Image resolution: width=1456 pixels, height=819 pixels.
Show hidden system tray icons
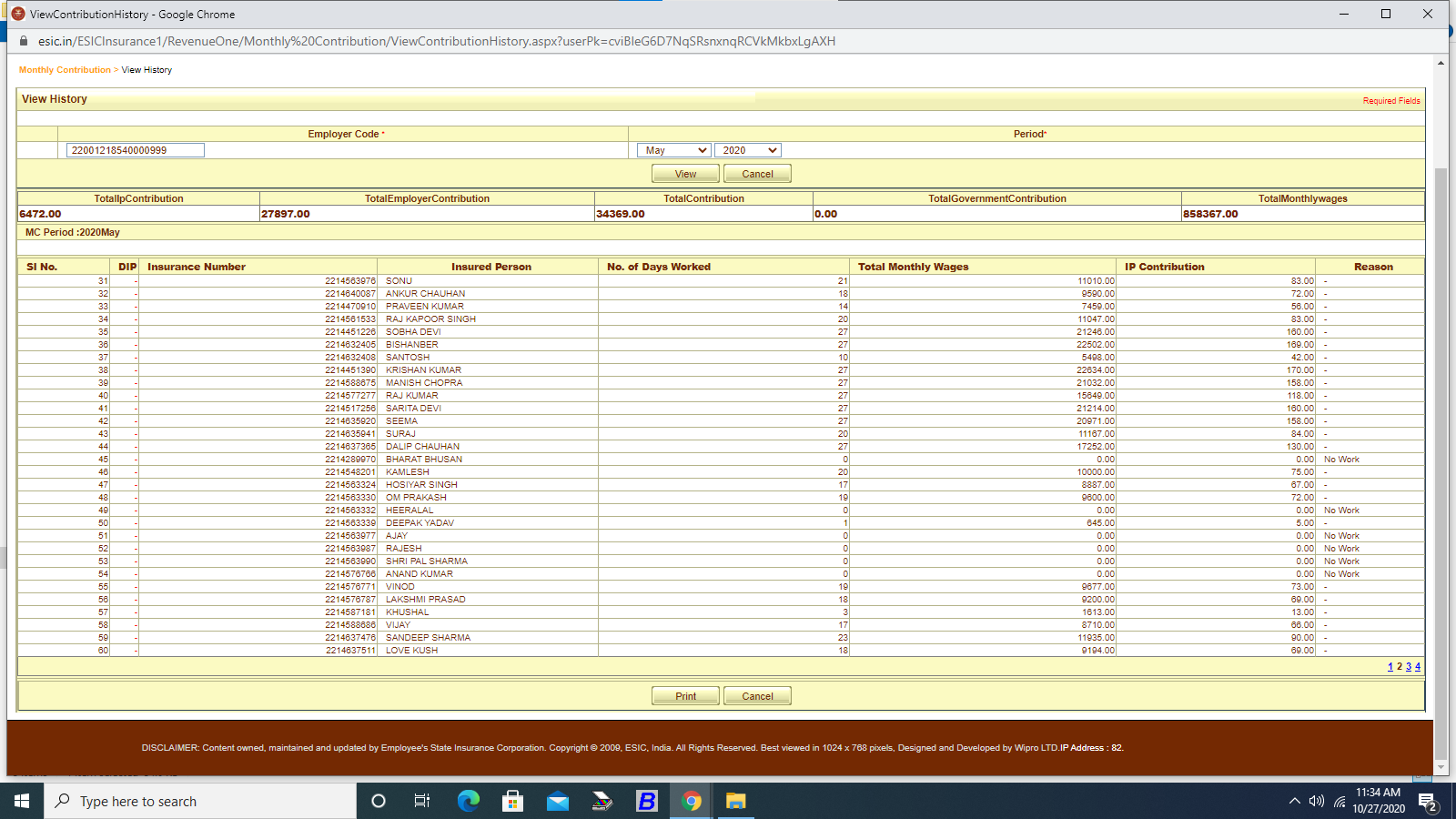pyautogui.click(x=1294, y=801)
